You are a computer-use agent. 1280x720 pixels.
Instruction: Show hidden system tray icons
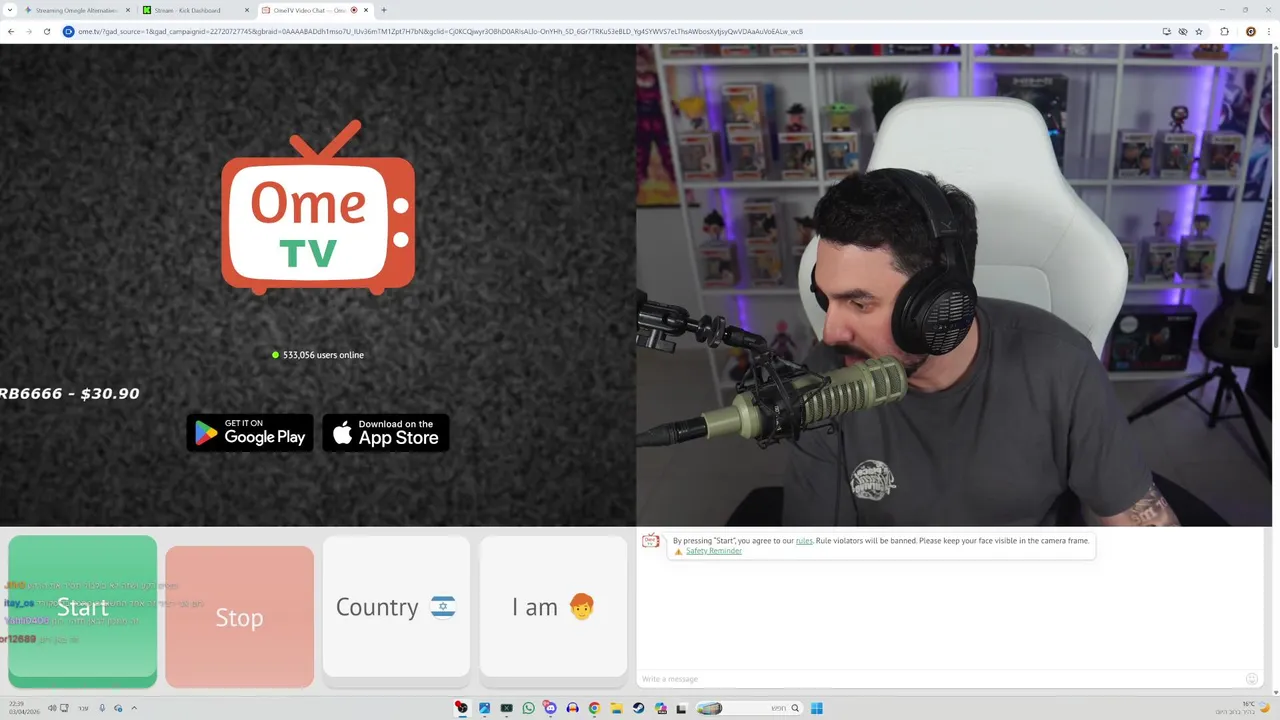pyautogui.click(x=134, y=708)
